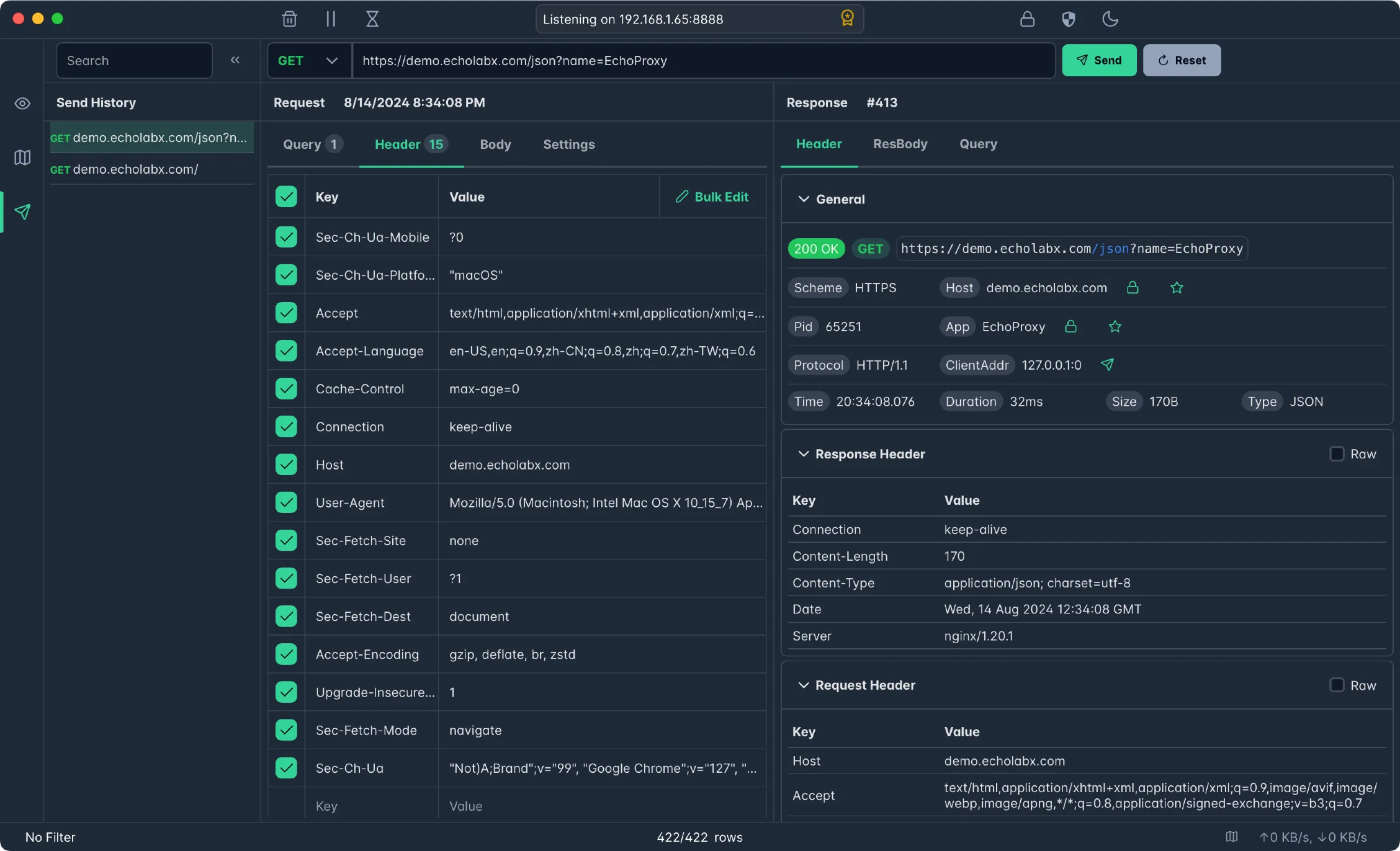1400x851 pixels.
Task: Click the award badge icon in listening bar
Action: 847,19
